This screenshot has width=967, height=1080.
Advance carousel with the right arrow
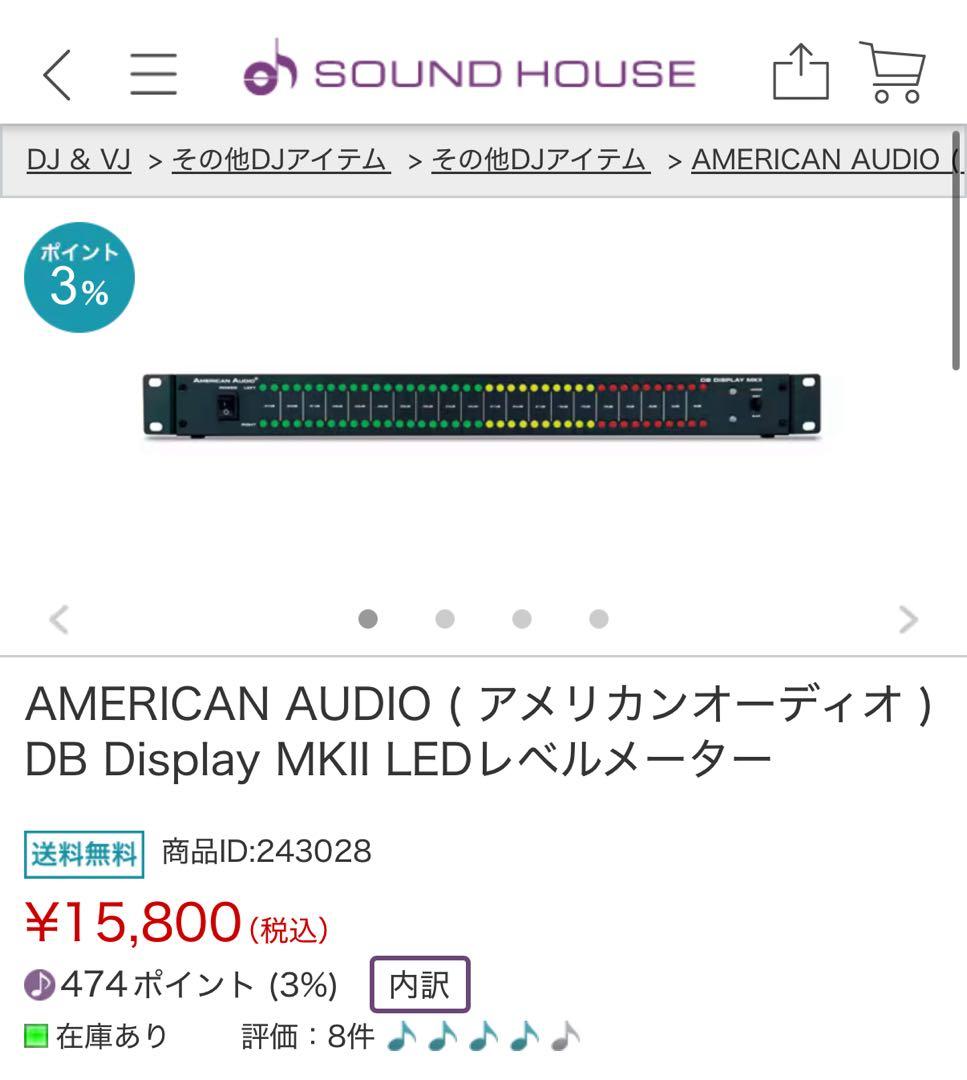(x=907, y=619)
